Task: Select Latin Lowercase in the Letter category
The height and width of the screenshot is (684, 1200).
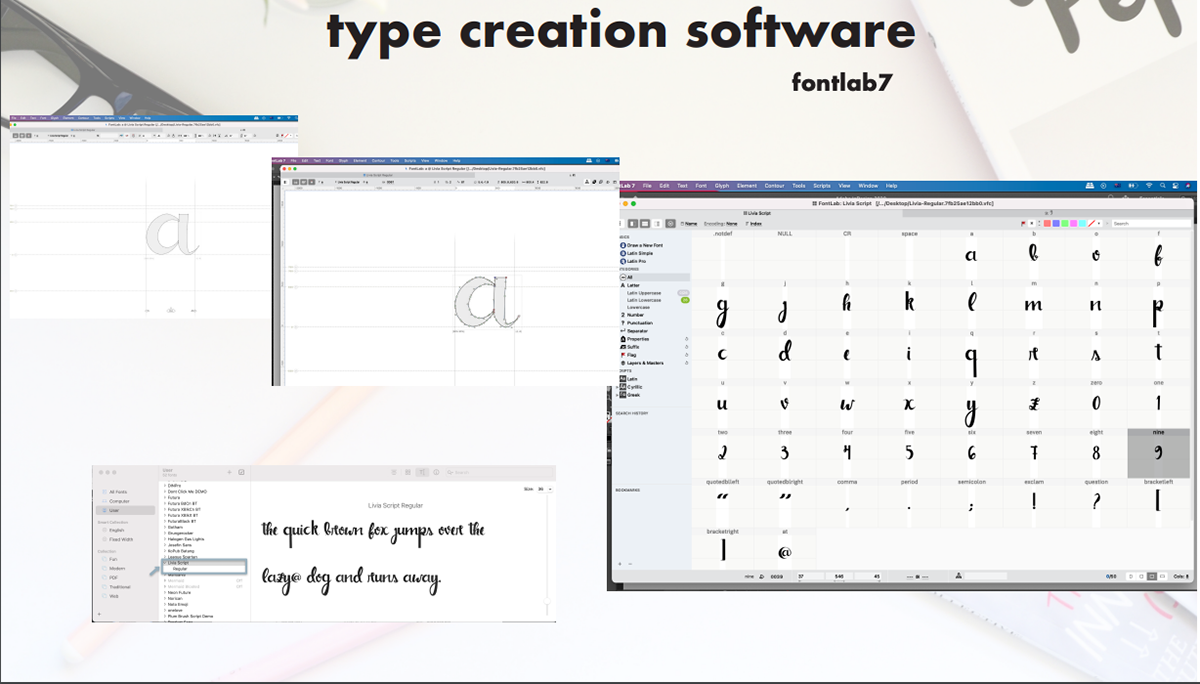Action: click(x=644, y=300)
